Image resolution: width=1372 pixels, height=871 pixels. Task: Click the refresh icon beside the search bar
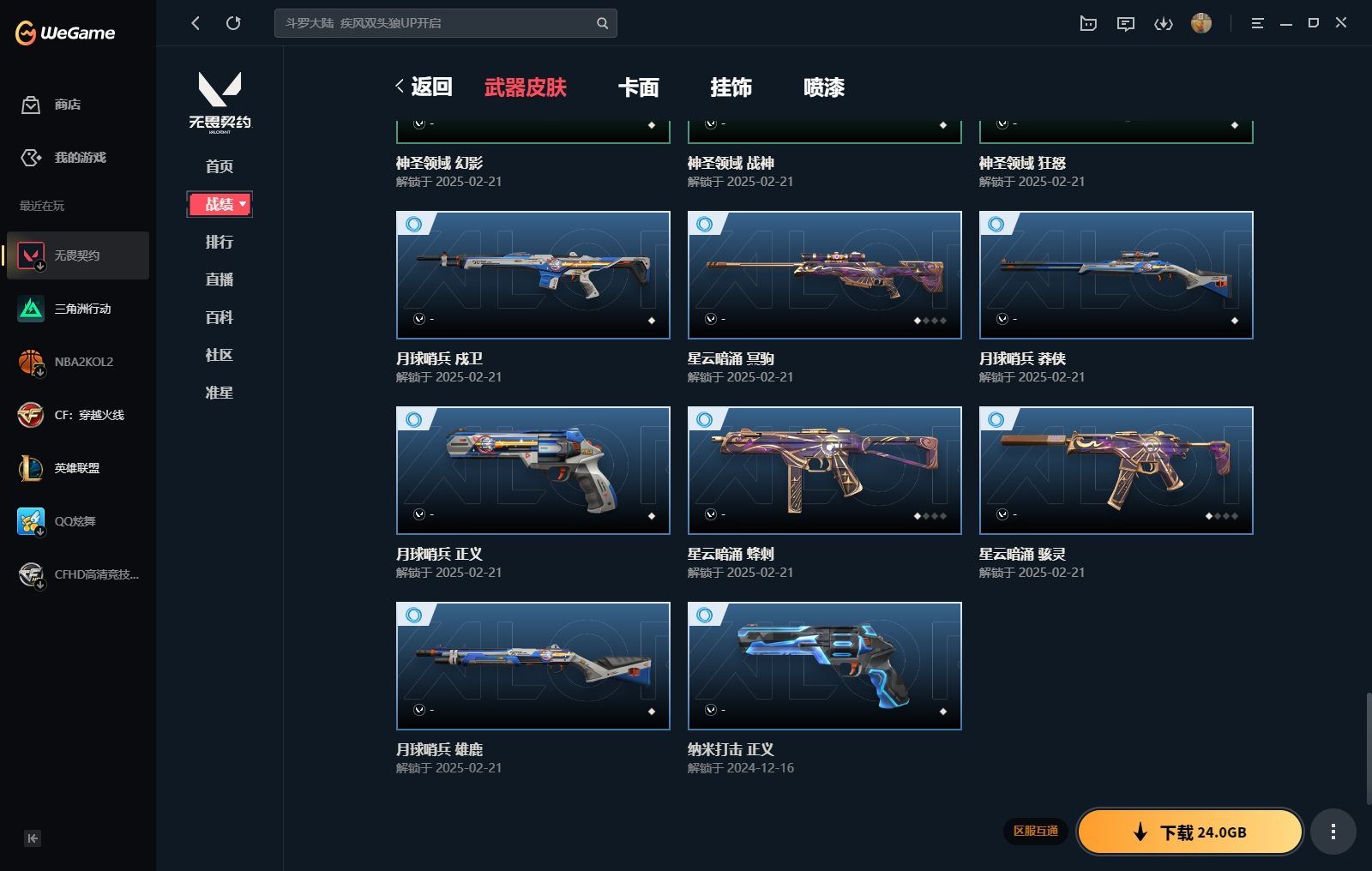(x=233, y=23)
